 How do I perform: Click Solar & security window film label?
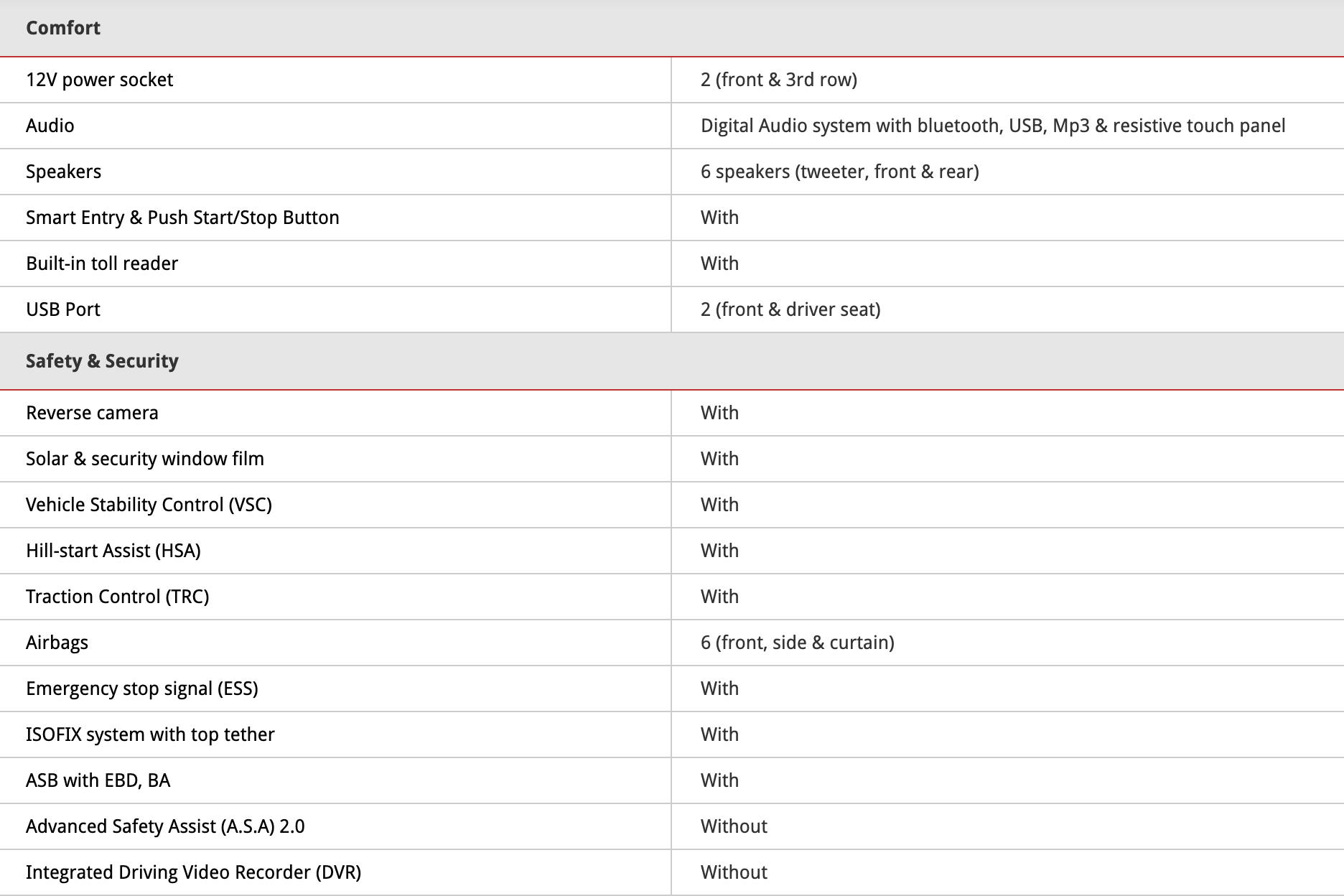[145, 459]
